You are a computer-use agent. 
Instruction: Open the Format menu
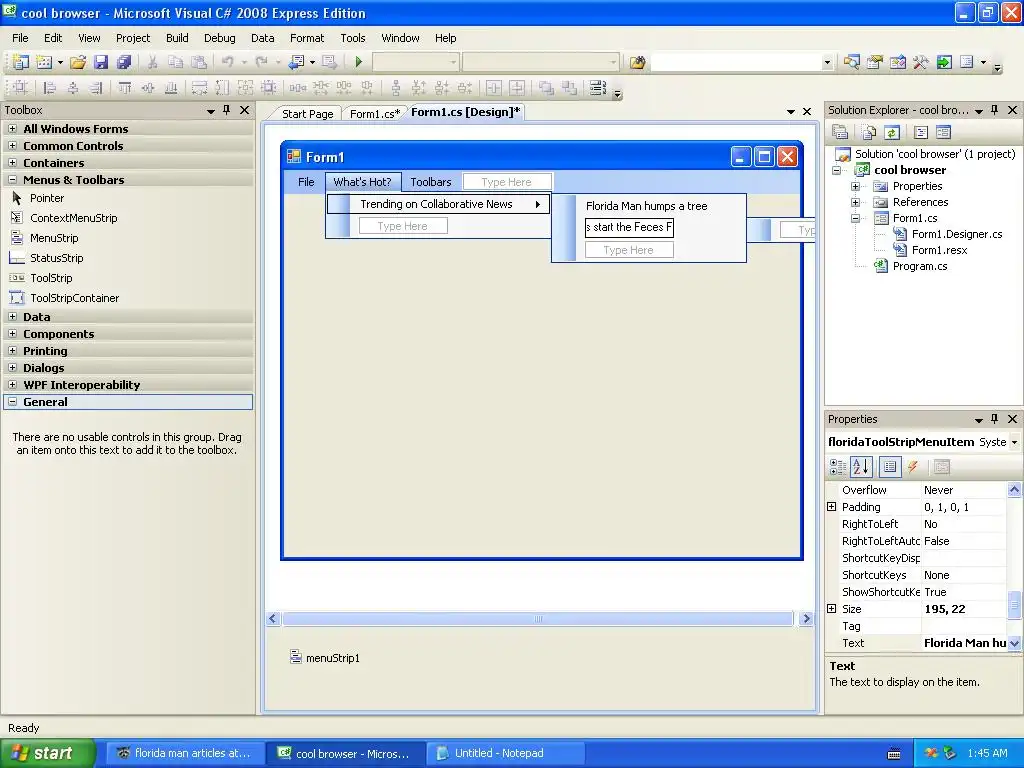click(x=307, y=38)
